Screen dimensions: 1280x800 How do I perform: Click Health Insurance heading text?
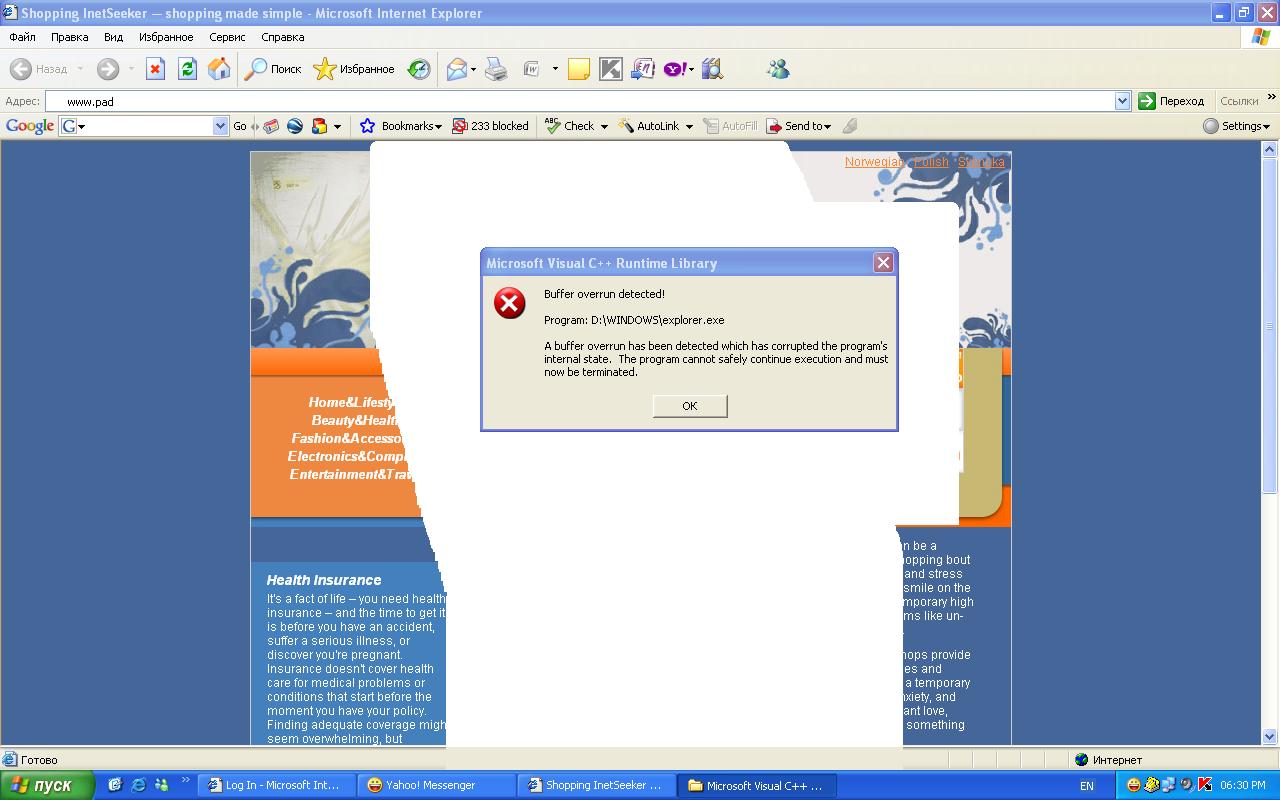[x=324, y=580]
